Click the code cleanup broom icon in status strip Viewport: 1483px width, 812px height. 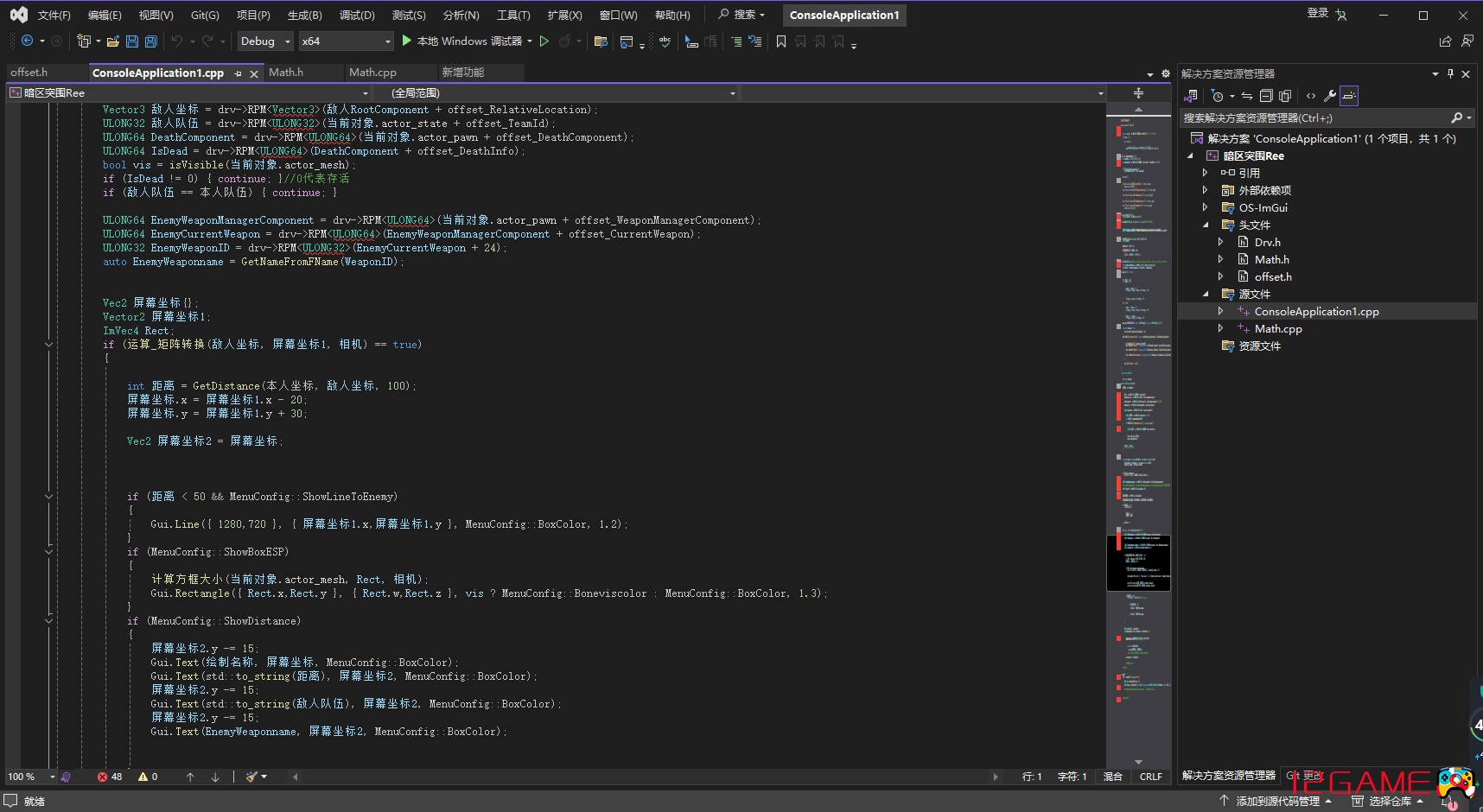click(251, 777)
